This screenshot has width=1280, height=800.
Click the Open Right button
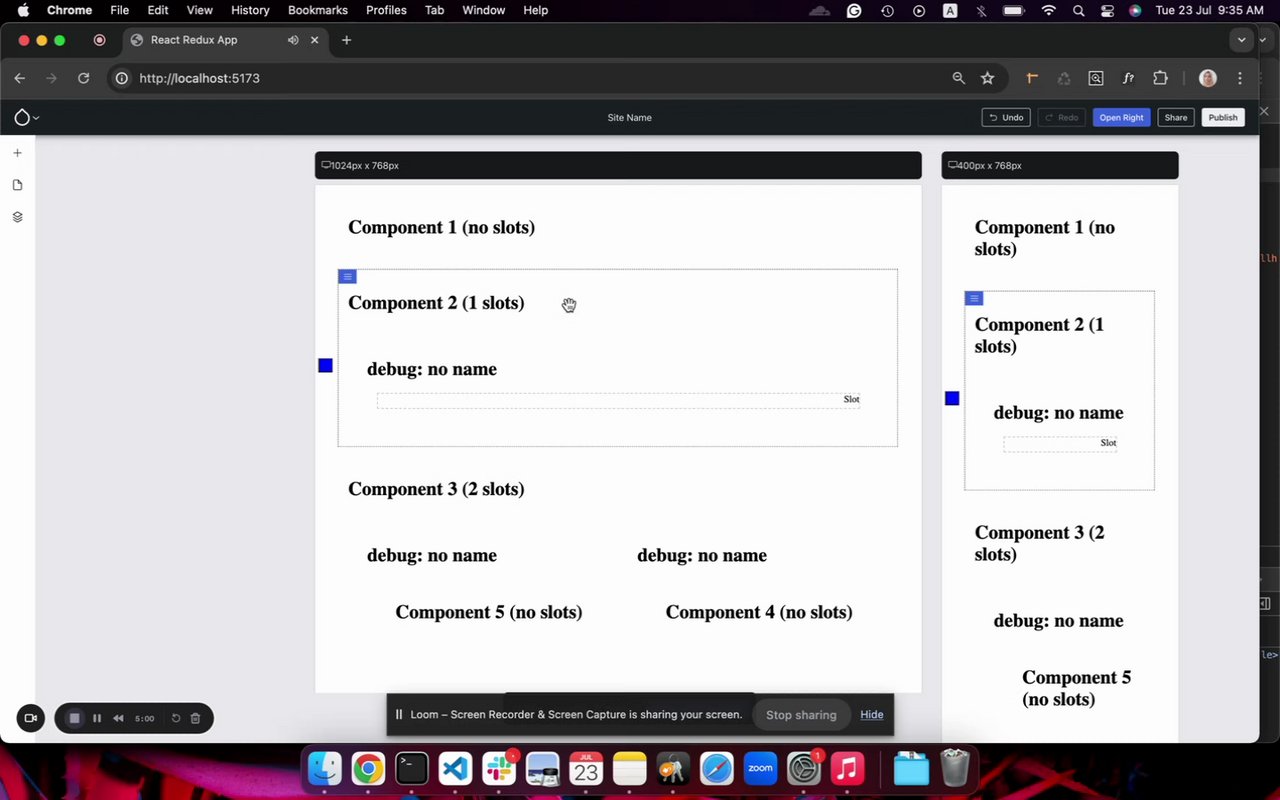point(1121,118)
